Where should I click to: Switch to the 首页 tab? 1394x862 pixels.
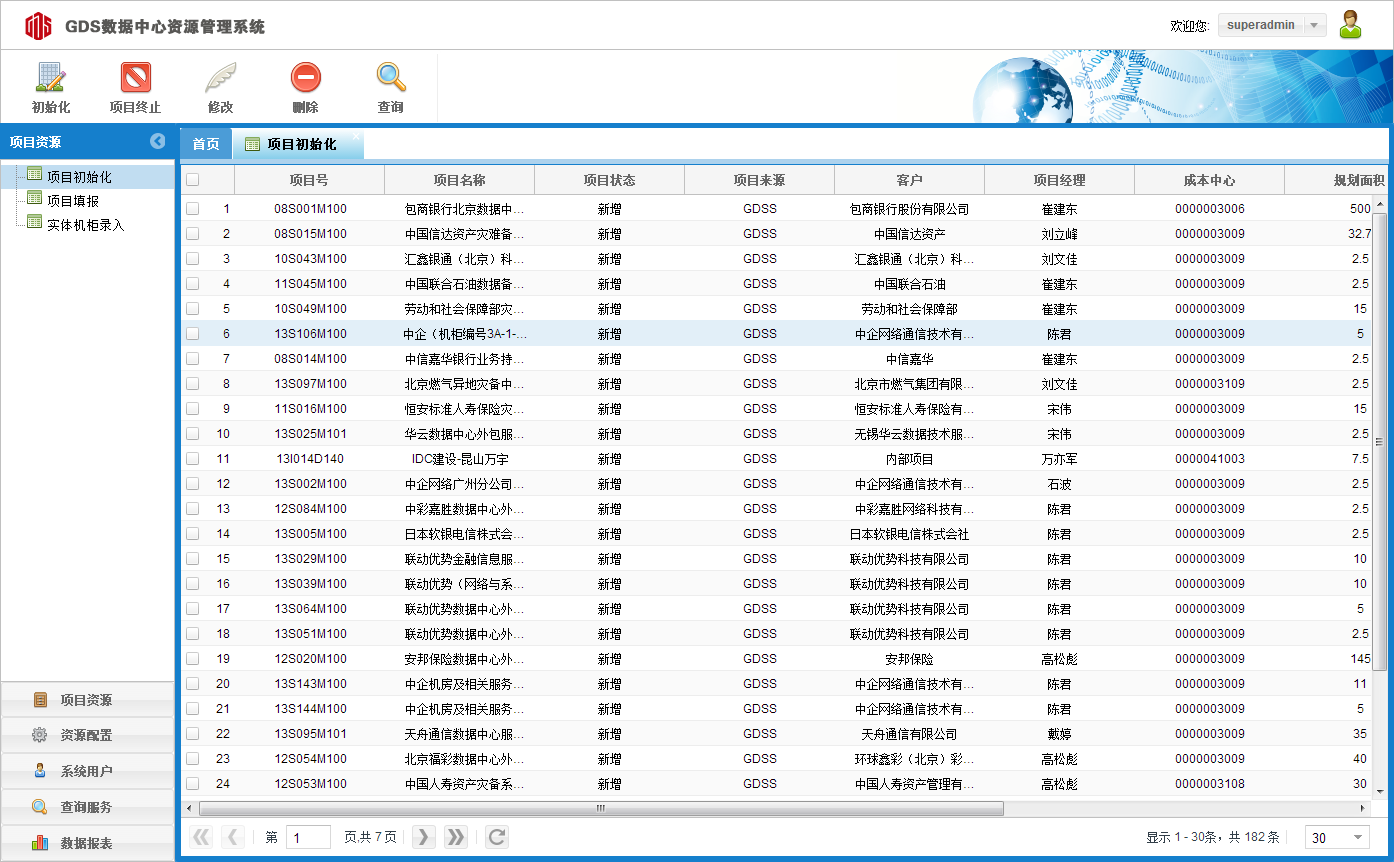[x=206, y=144]
